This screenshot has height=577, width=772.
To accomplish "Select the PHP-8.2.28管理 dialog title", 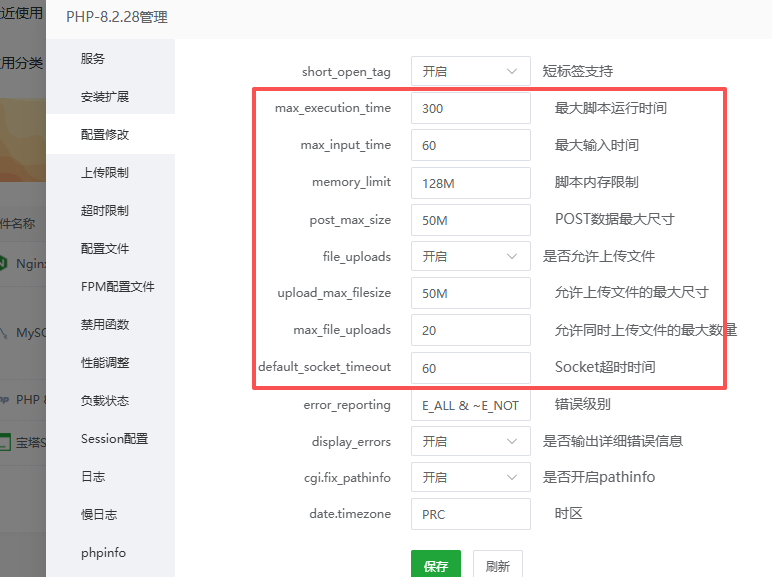I will coord(117,17).
